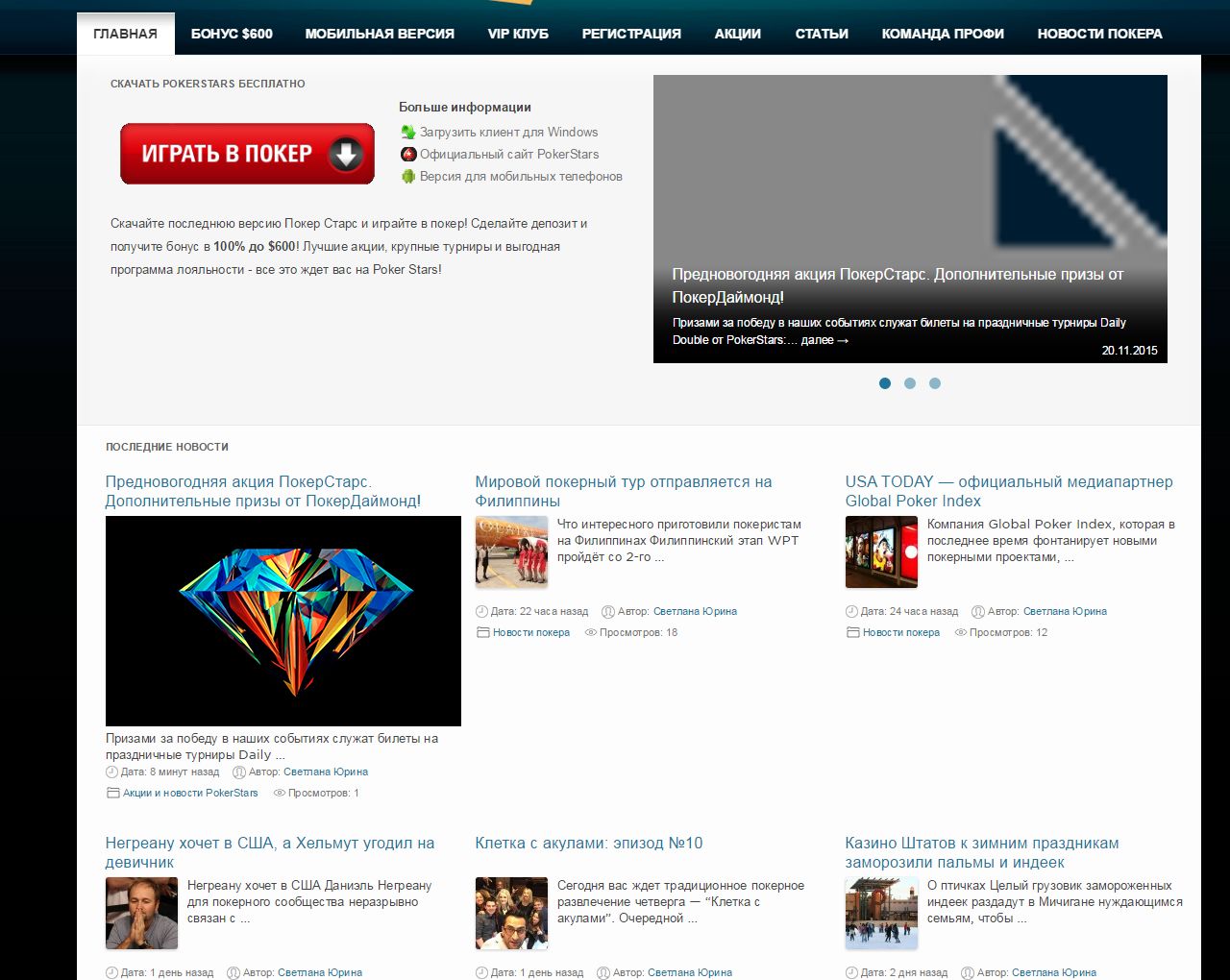Click the download arrow on the red button
Image resolution: width=1230 pixels, height=980 pixels.
[346, 154]
